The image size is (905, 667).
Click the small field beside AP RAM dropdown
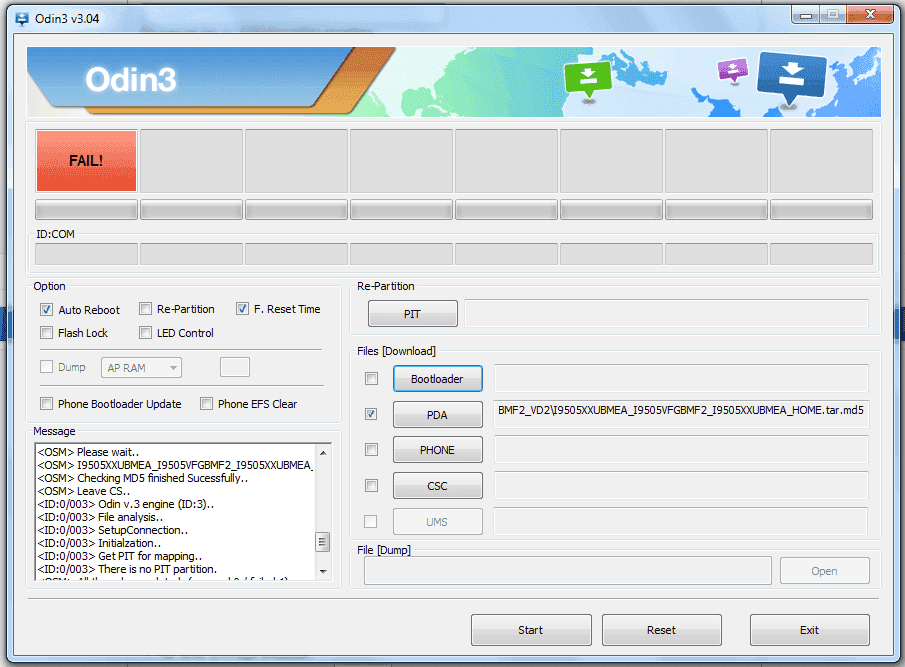(234, 367)
